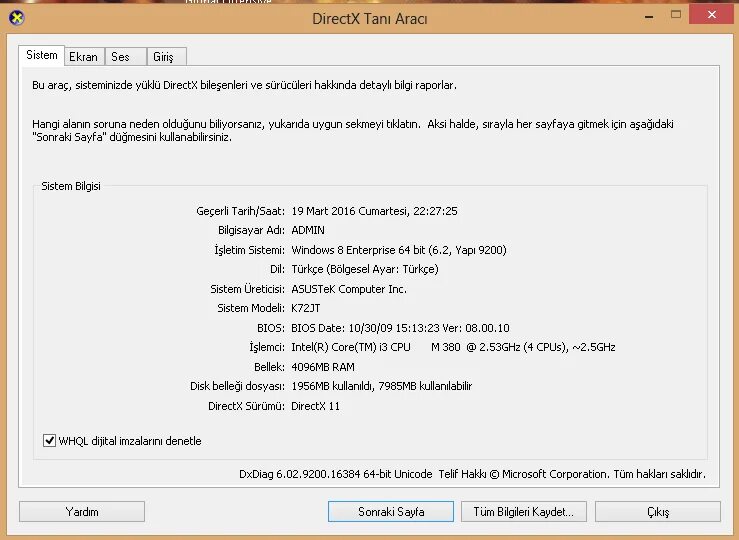Click the 1956MB kullanıldı page file value
This screenshot has height=540, width=739.
[x=381, y=386]
